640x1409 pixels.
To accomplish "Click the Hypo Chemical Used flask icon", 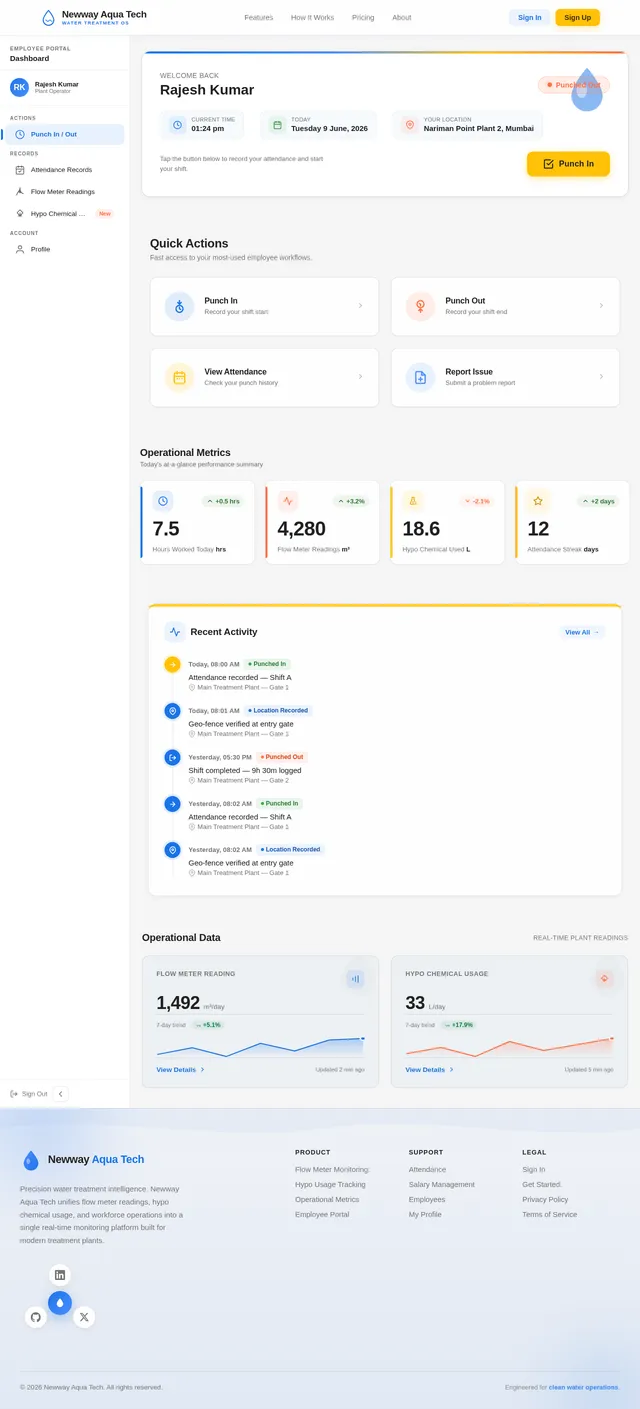I will 413,501.
